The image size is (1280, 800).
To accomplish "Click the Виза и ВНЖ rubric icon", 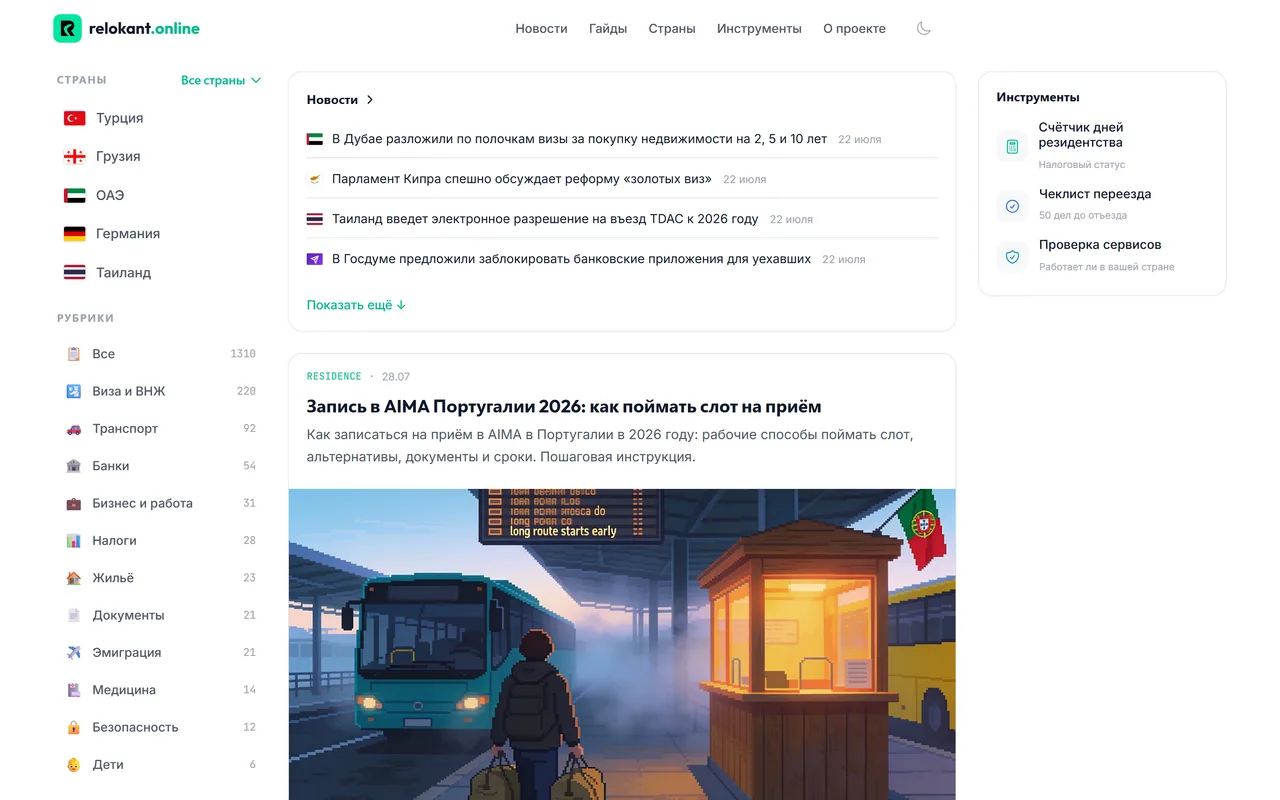I will point(74,391).
